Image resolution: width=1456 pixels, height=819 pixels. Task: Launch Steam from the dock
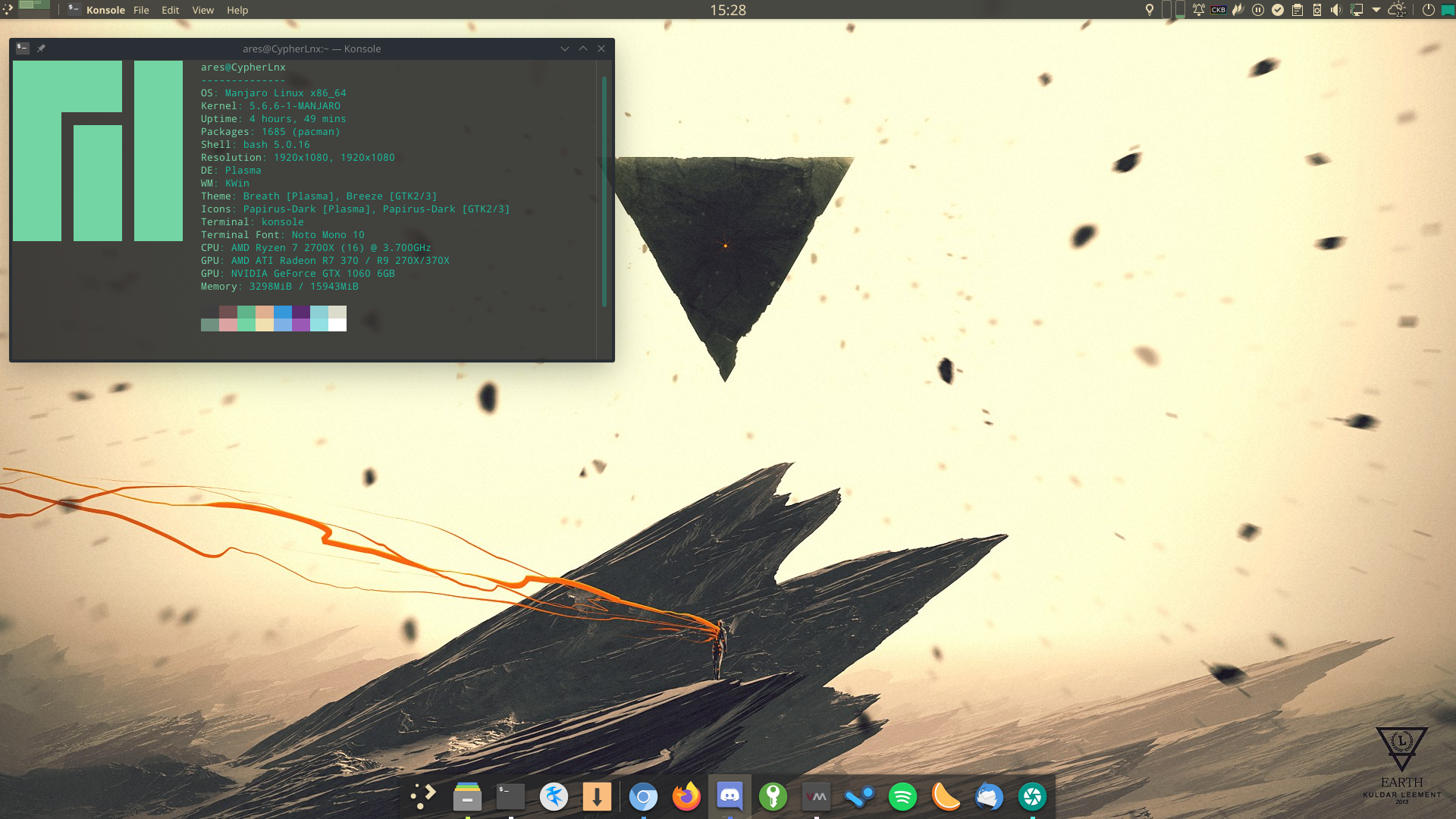[x=859, y=796]
